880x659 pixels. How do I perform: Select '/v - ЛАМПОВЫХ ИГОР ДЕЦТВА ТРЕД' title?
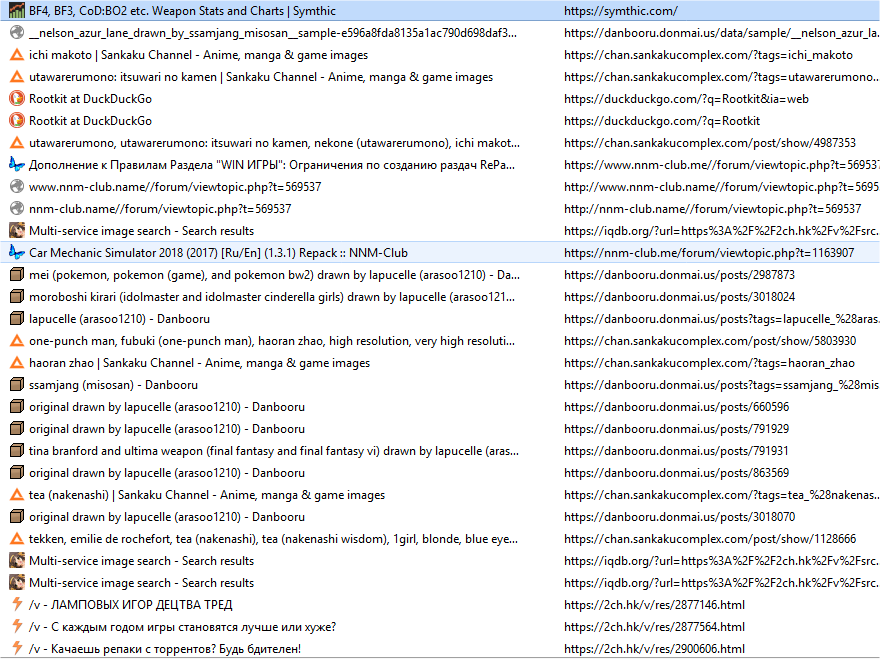(x=131, y=605)
